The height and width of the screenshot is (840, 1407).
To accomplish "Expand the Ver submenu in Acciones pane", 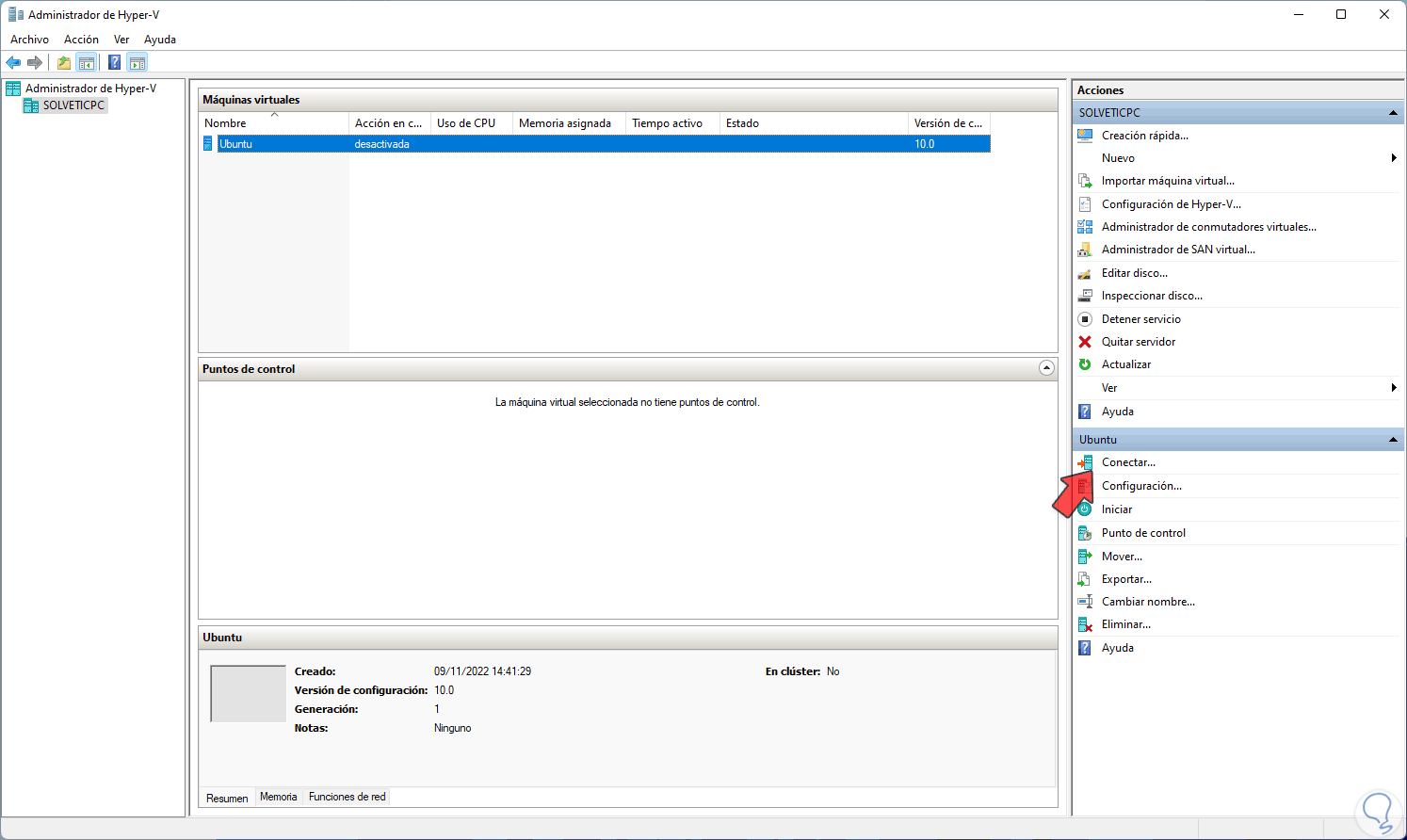I will coord(1394,388).
